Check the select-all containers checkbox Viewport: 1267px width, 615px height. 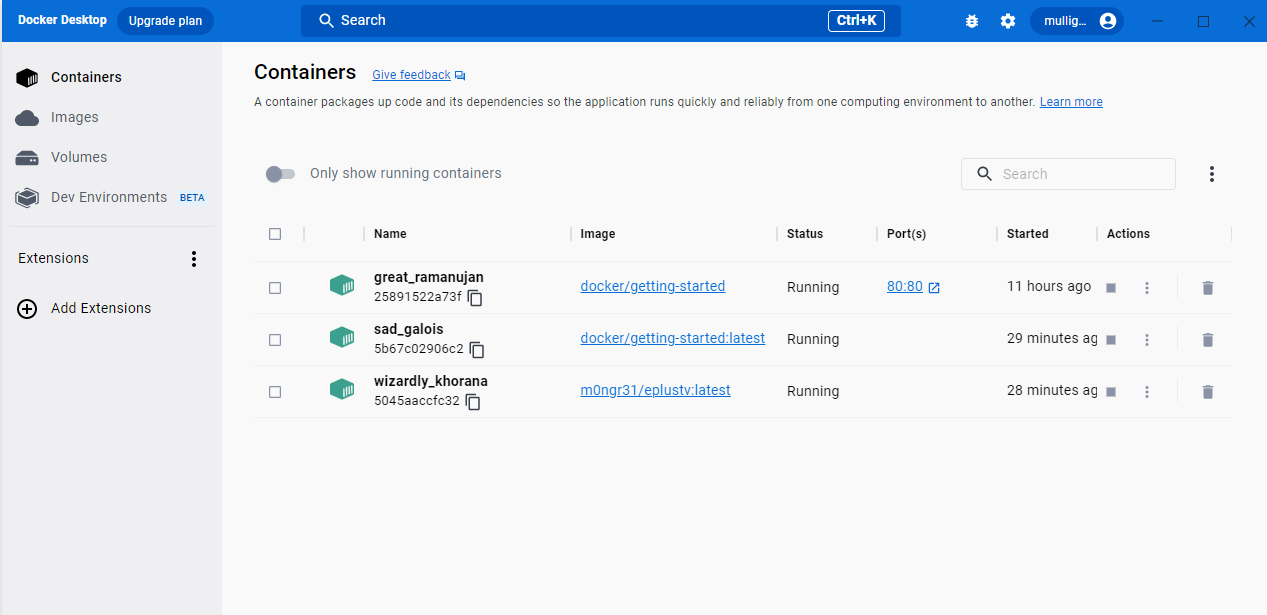coord(275,233)
